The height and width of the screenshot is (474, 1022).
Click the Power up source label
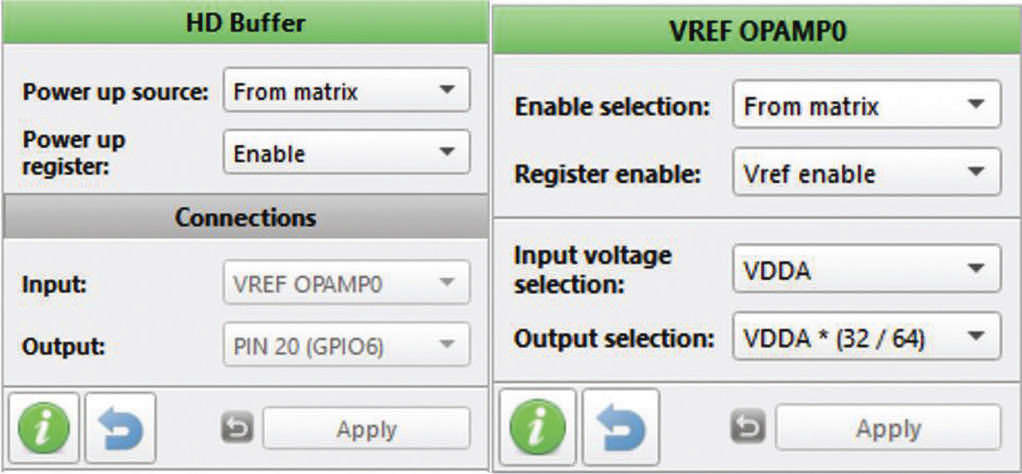pyautogui.click(x=115, y=92)
